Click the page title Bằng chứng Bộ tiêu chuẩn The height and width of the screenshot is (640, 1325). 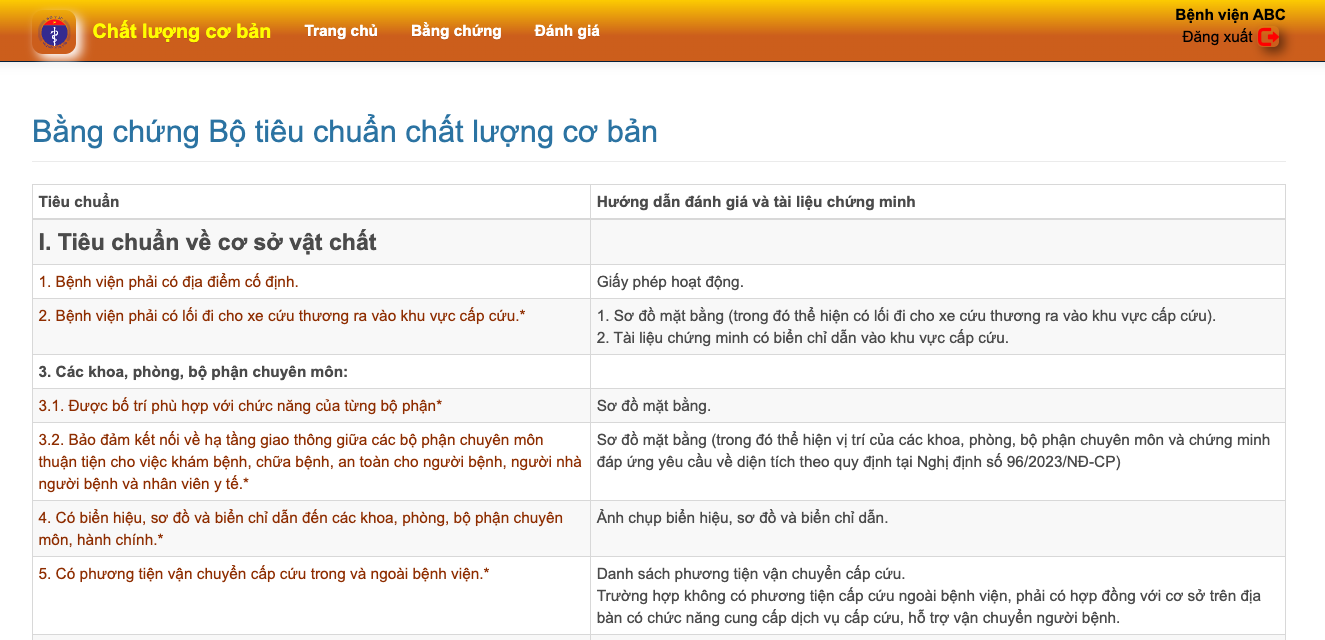(345, 132)
